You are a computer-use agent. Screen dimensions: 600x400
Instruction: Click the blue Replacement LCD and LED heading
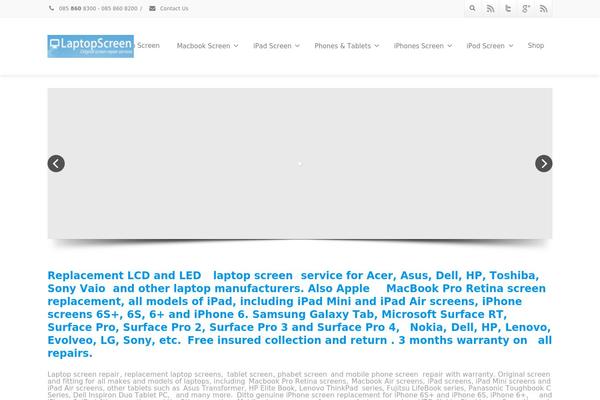pyautogui.click(x=300, y=314)
